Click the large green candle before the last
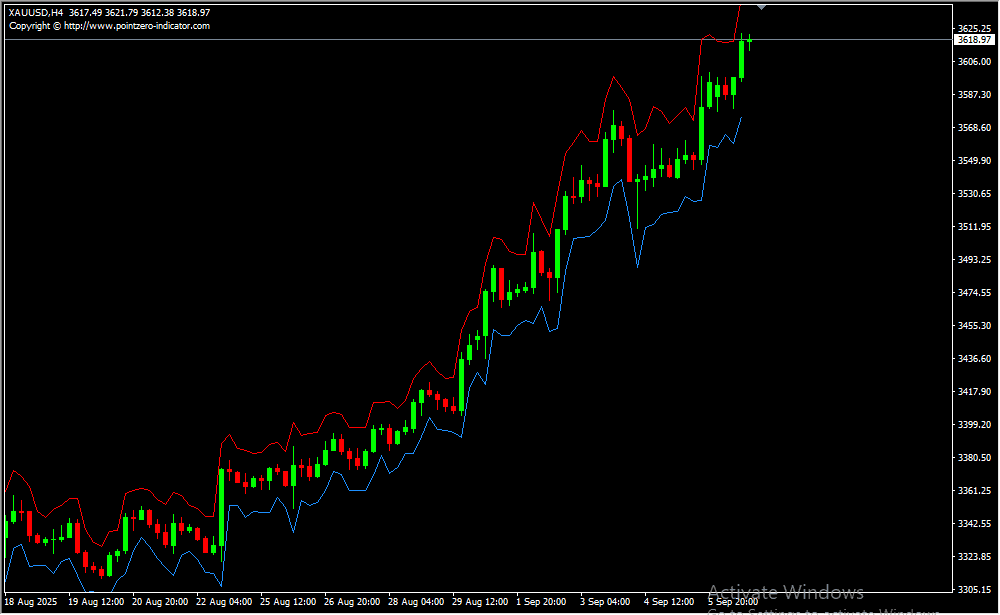 [x=741, y=58]
